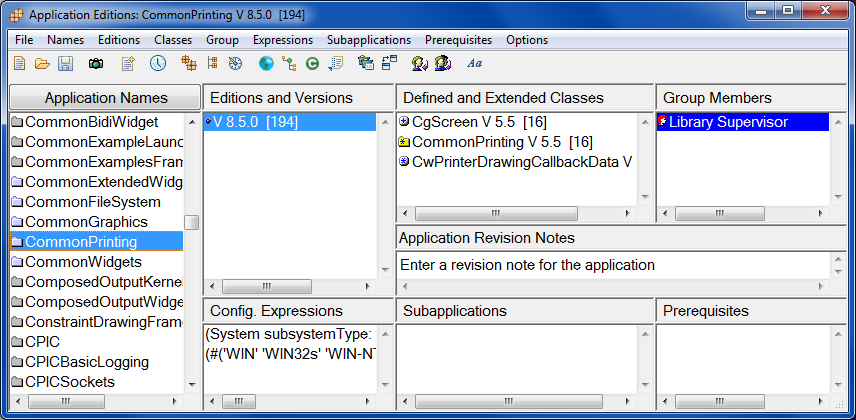Click the save floppy disk icon
The height and width of the screenshot is (420, 856).
(x=65, y=63)
